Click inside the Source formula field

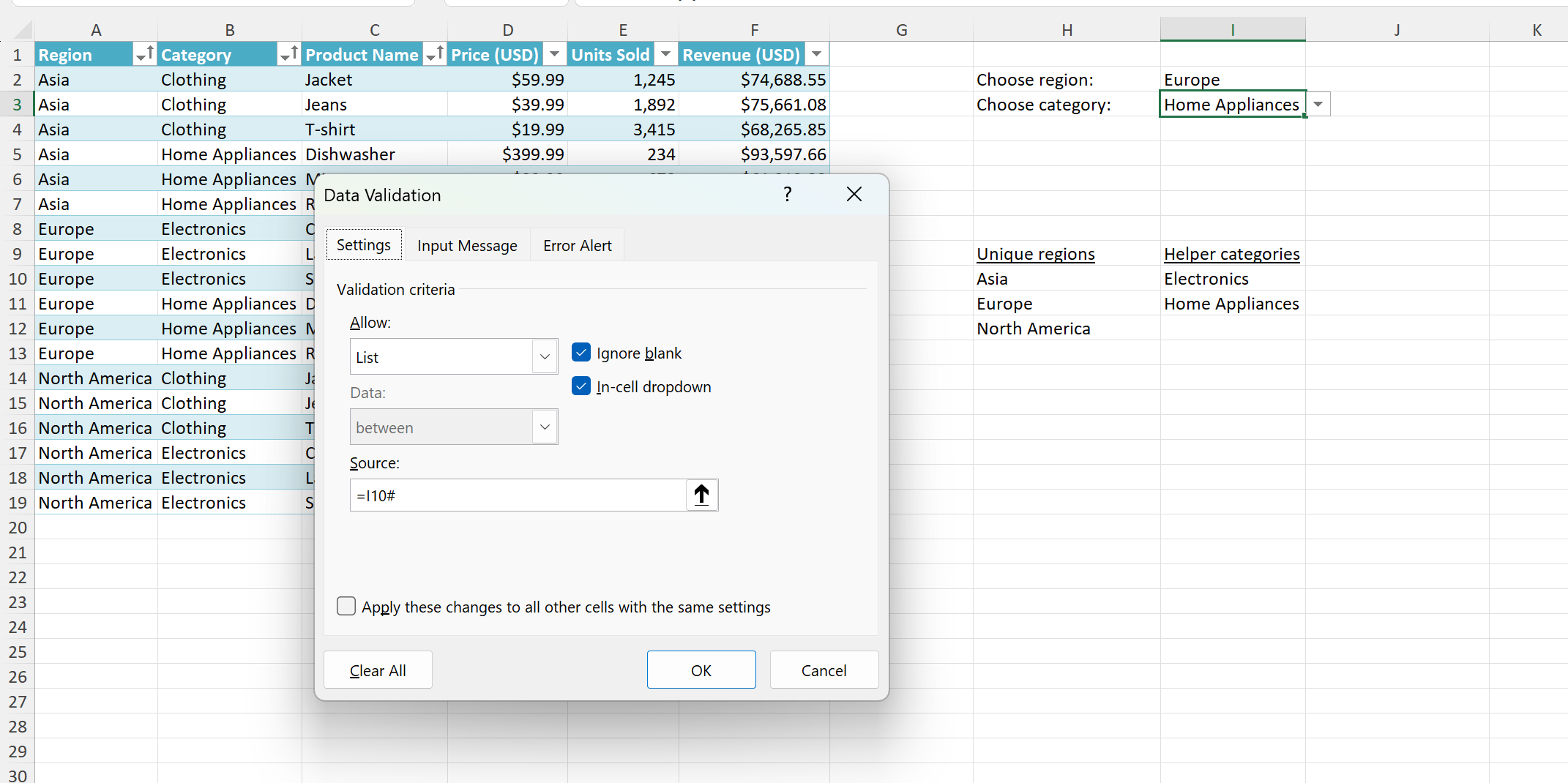517,495
